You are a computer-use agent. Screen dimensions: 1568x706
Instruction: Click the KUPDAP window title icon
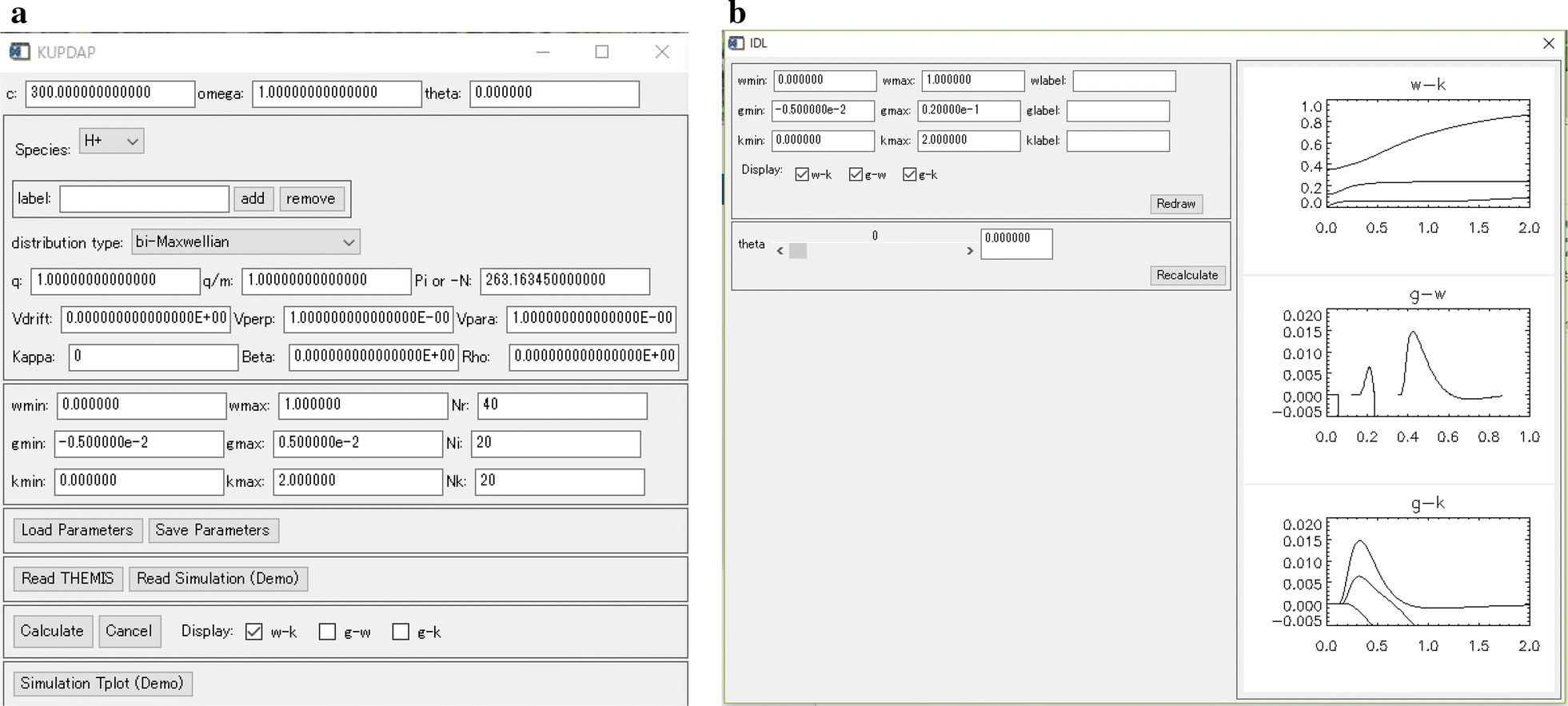(x=19, y=52)
